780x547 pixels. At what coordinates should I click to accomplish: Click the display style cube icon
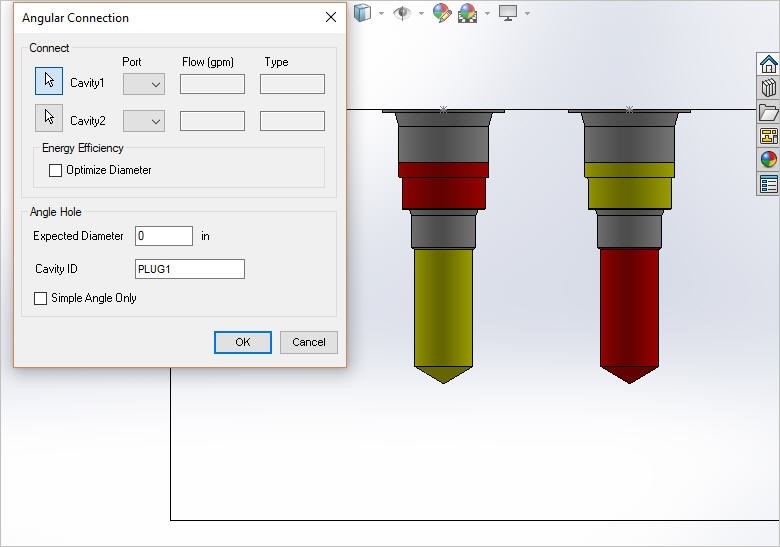pyautogui.click(x=363, y=12)
